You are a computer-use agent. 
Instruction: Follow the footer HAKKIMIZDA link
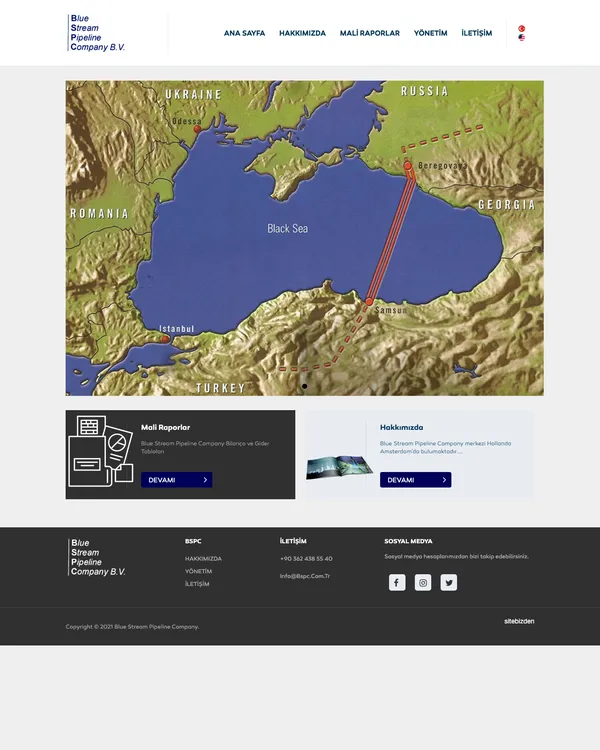tap(203, 559)
